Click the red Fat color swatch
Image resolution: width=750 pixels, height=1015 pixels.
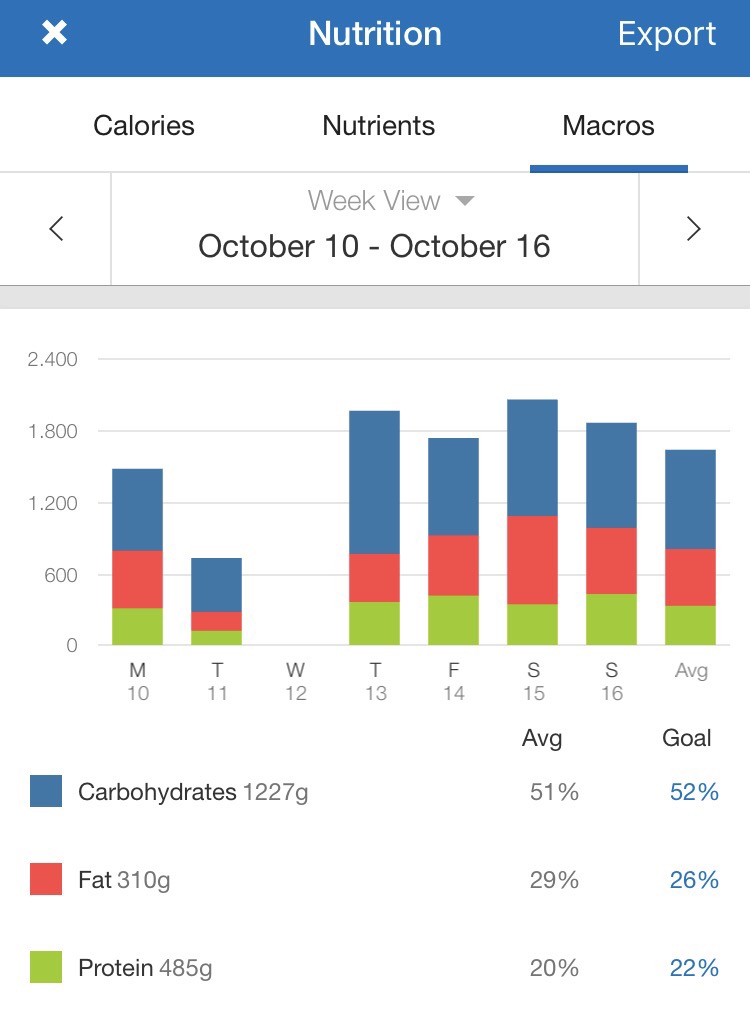point(46,880)
